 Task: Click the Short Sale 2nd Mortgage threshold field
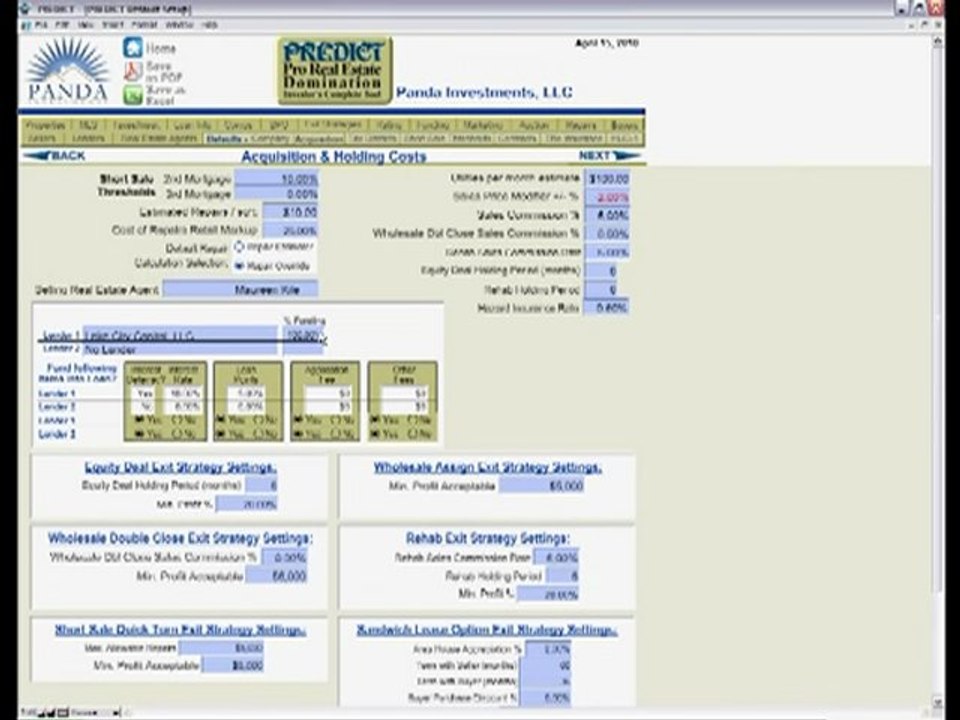[x=276, y=179]
